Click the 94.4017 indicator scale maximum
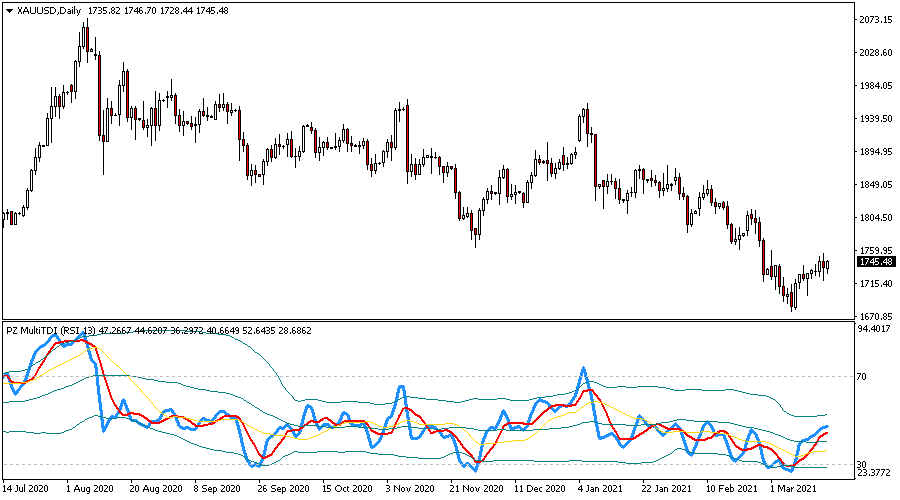Image resolution: width=900 pixels, height=500 pixels. tap(874, 328)
